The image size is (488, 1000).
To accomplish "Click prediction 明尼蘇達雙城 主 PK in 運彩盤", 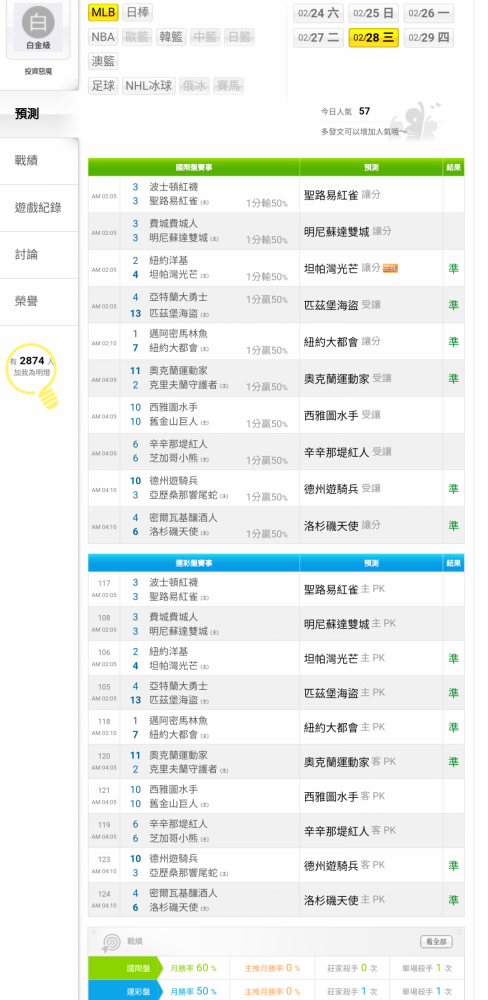I will point(350,624).
